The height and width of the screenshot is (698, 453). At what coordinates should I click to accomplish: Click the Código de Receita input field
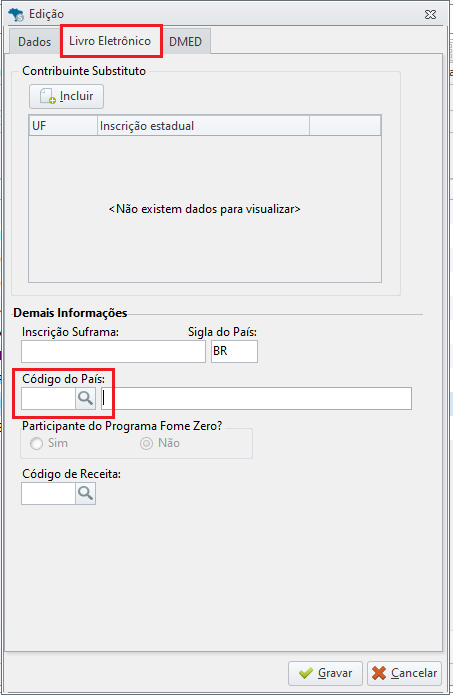(x=48, y=494)
